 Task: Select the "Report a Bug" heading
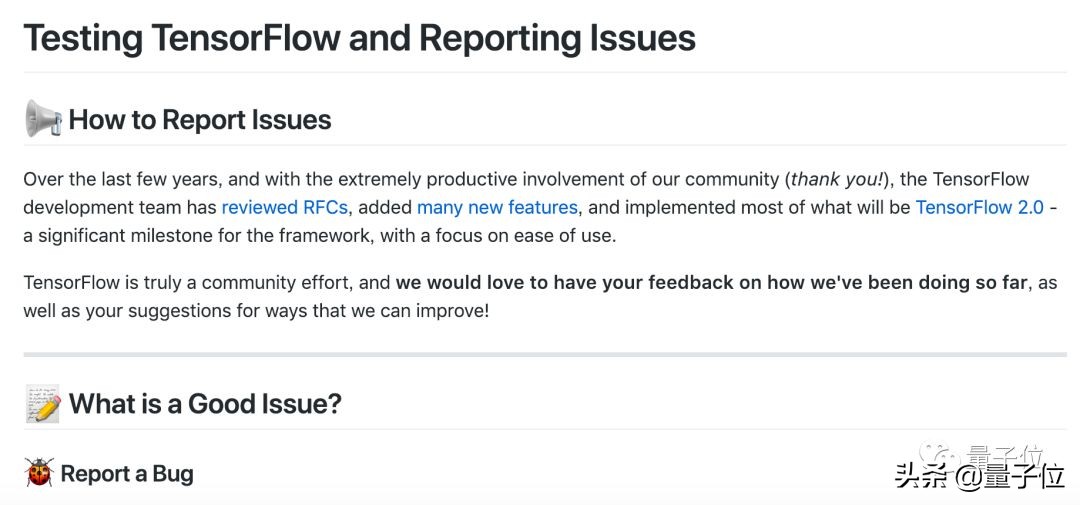coord(127,473)
